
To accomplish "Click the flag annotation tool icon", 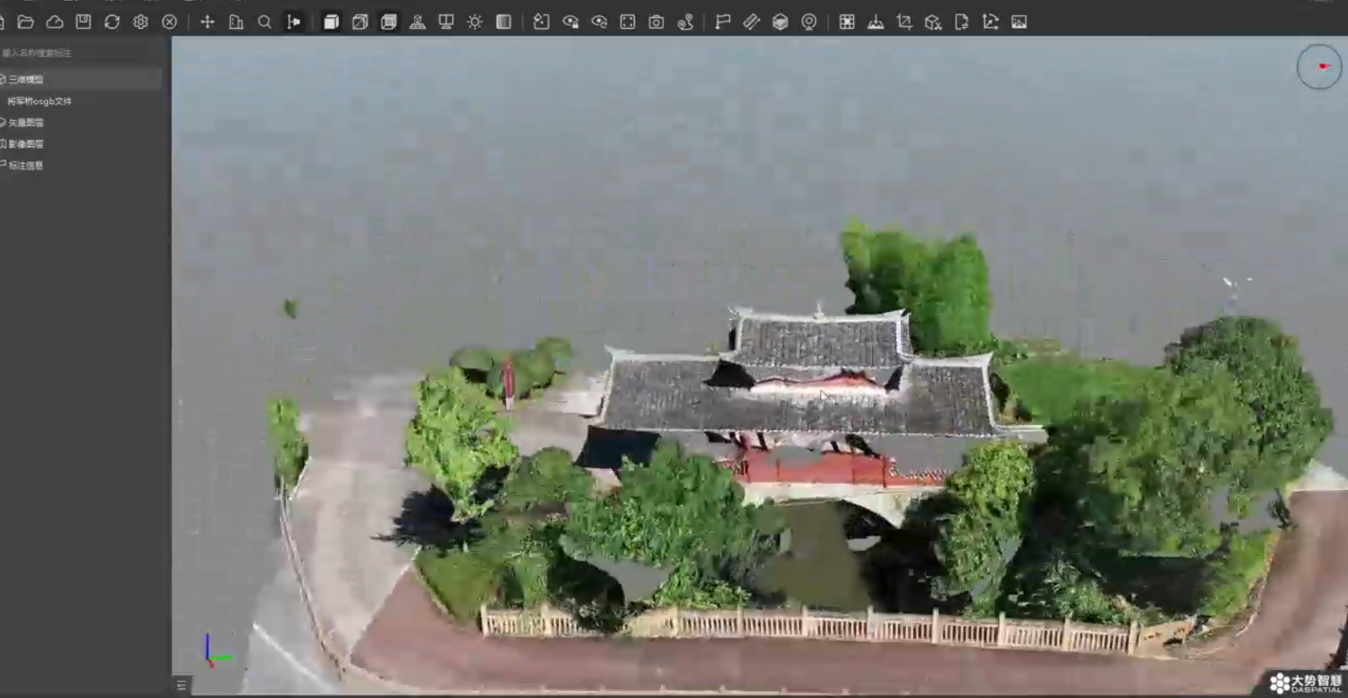I will [x=722, y=22].
